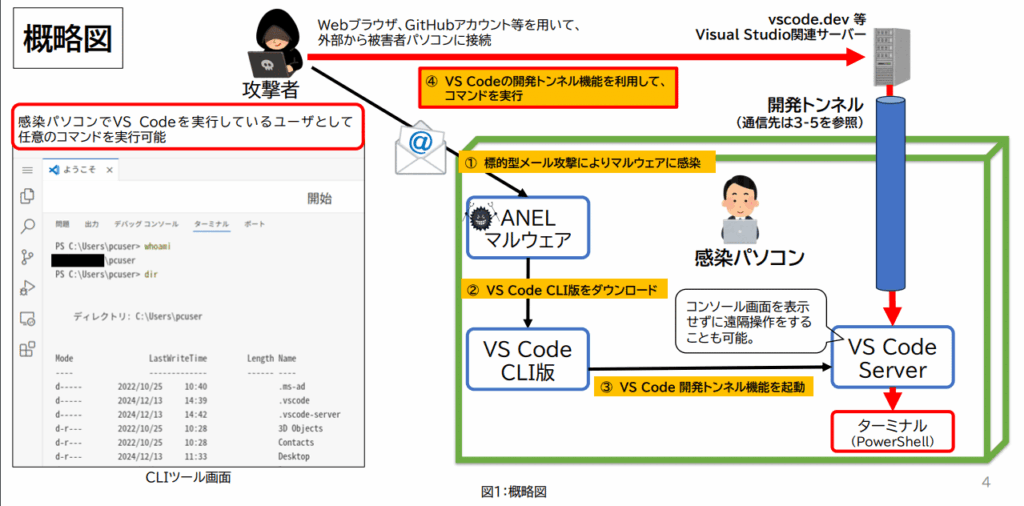Click the コンソール画面を表示せずに callout bubble
This screenshot has height=506, width=1024.
tap(750, 321)
